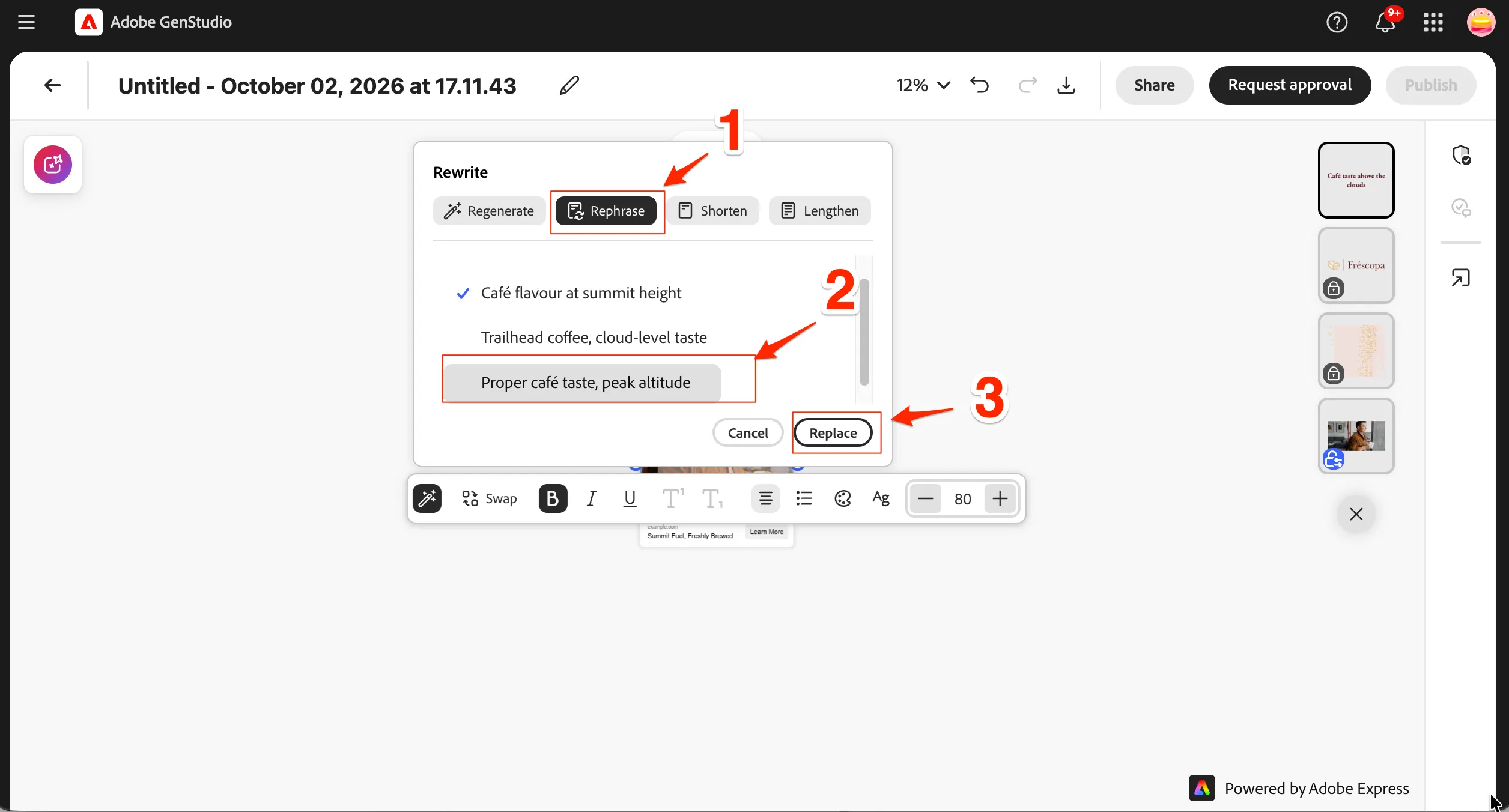Image resolution: width=1509 pixels, height=812 pixels.
Task: Download the current design
Action: 1066,85
